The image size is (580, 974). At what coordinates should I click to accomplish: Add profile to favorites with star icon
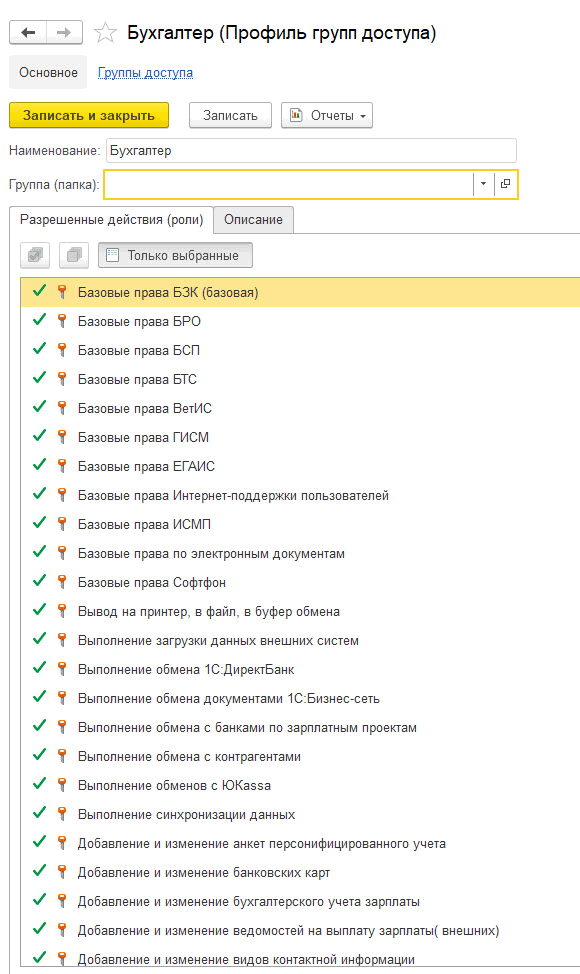[105, 33]
